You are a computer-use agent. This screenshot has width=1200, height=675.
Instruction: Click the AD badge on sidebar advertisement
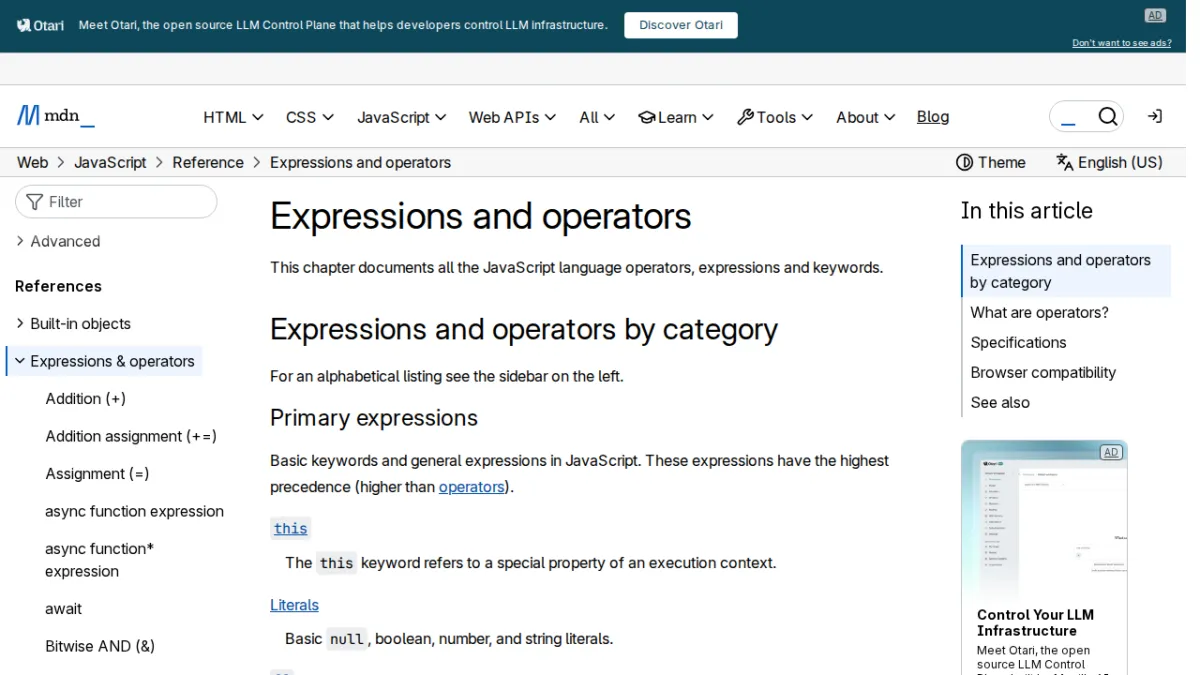tap(1111, 452)
